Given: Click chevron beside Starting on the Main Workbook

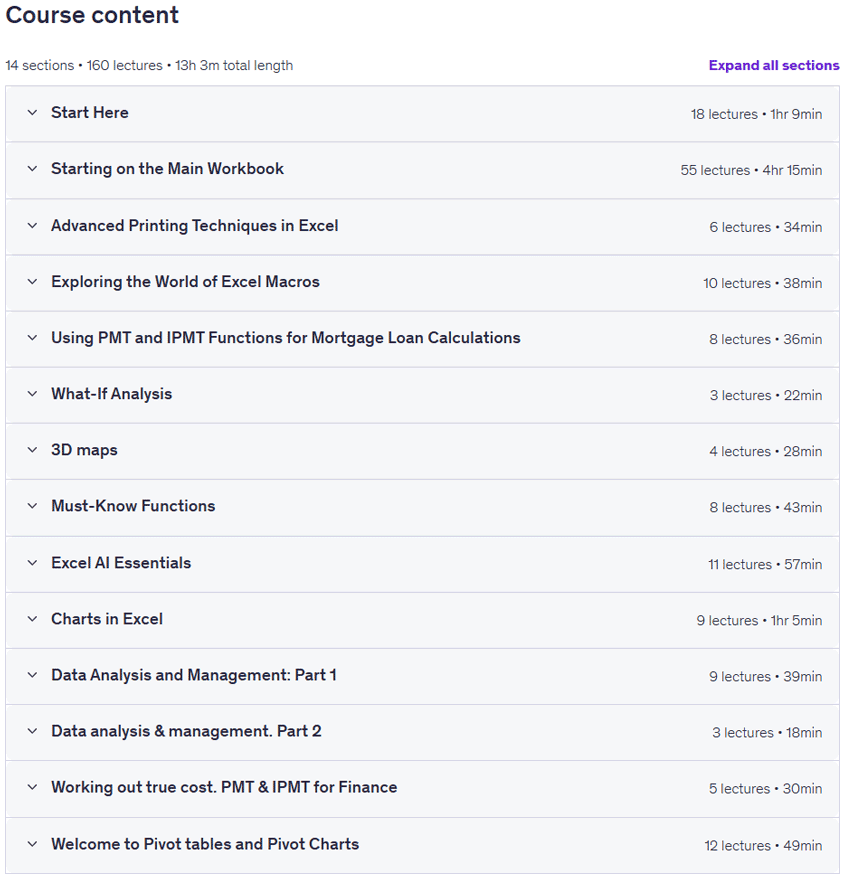Looking at the screenshot, I should (x=32, y=169).
